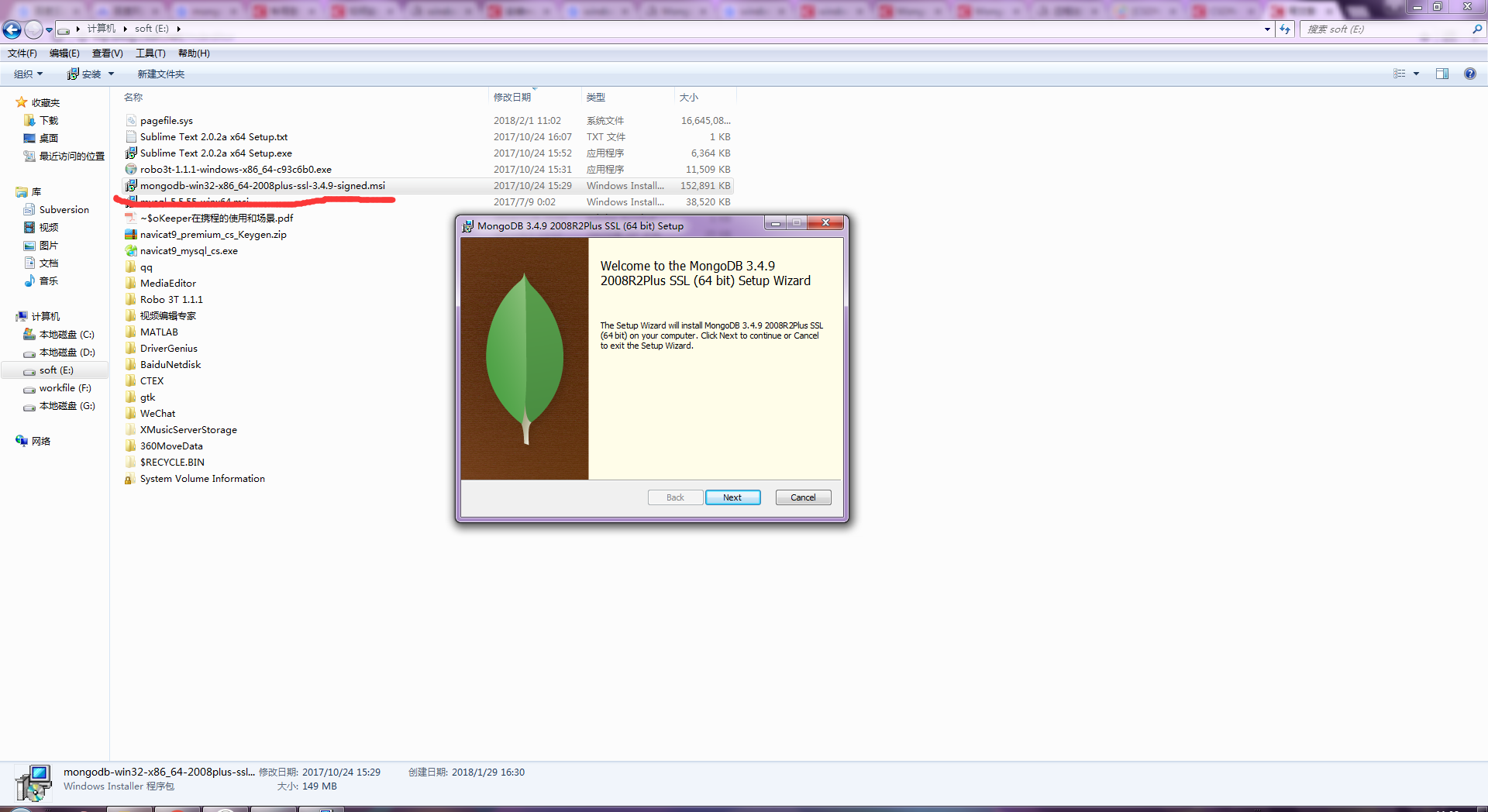Select 视频编辑专家 folder name
Viewport: 1488px width, 812px height.
168,316
